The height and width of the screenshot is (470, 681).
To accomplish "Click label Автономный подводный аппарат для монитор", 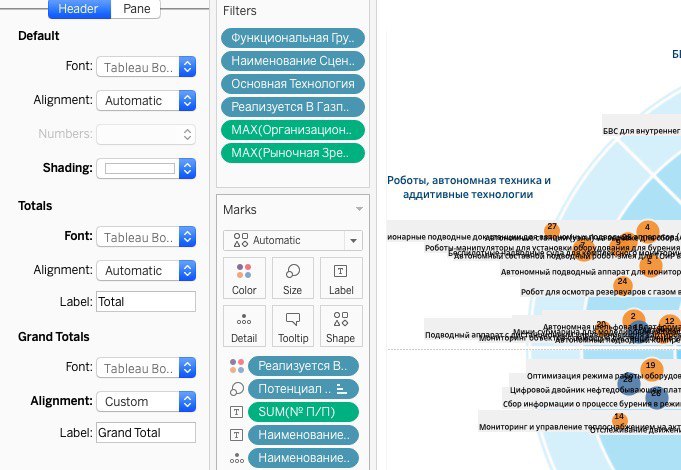I will point(591,272).
